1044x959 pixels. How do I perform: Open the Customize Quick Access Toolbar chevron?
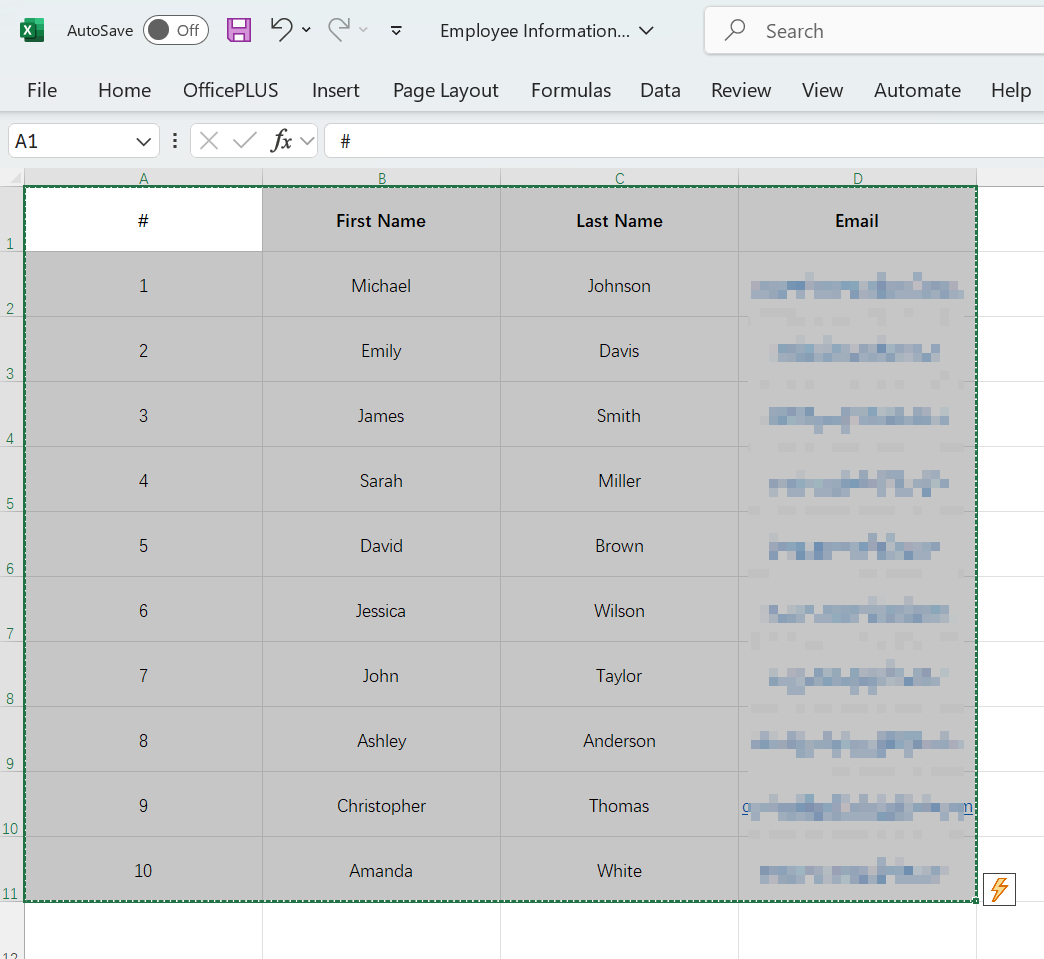[396, 31]
